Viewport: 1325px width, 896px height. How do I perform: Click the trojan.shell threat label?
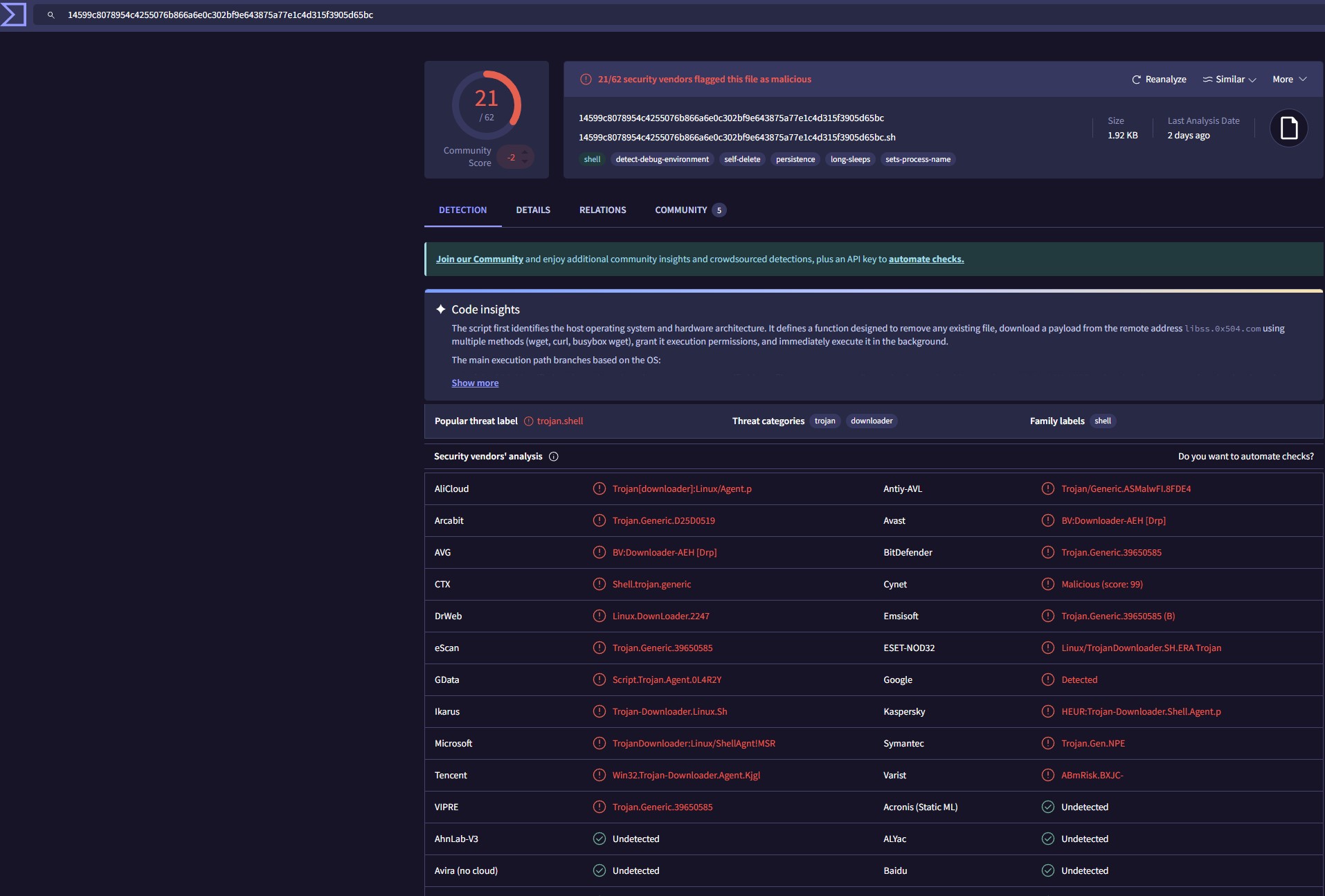[x=560, y=421]
